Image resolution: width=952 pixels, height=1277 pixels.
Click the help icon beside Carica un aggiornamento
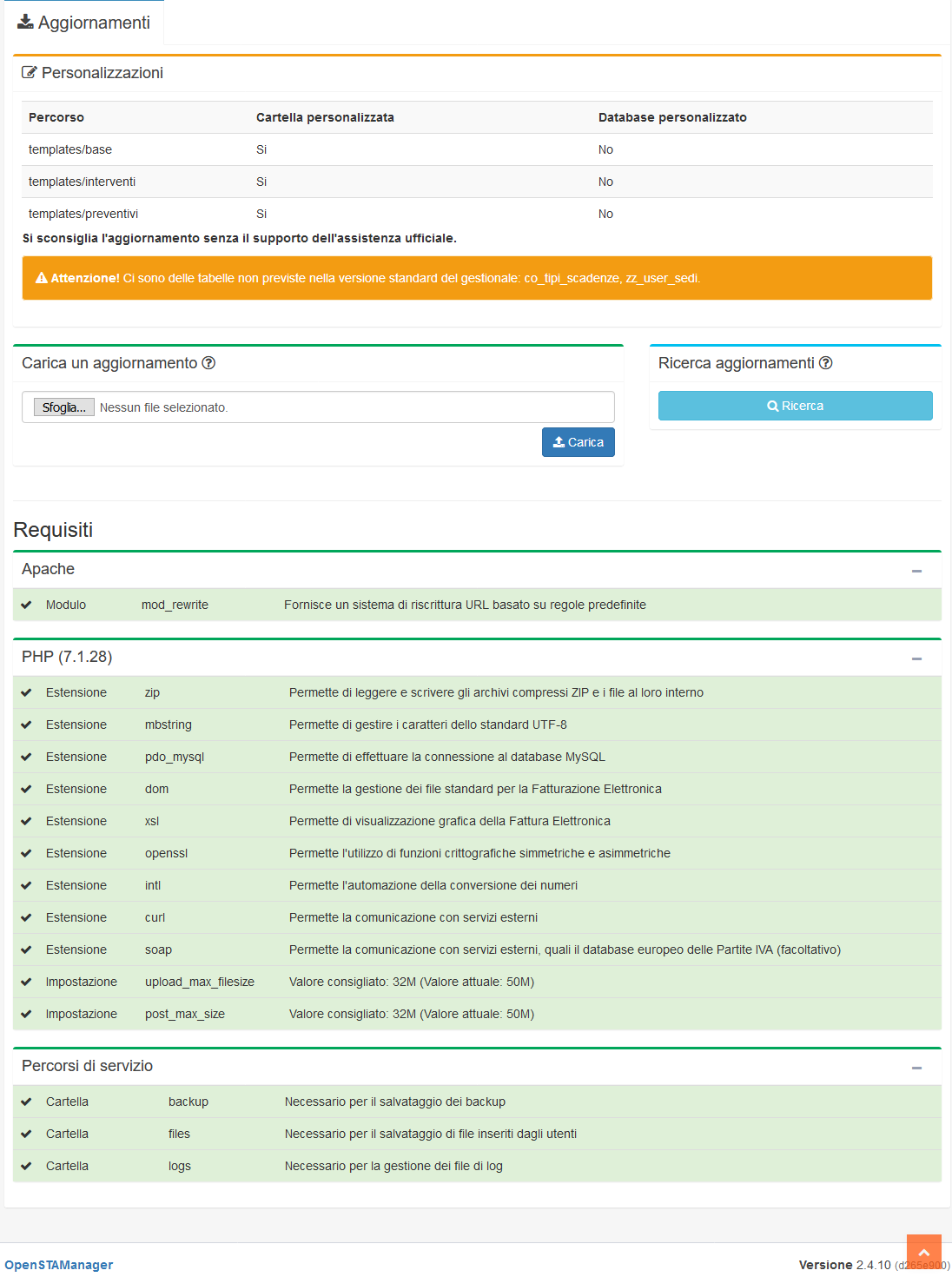208,363
